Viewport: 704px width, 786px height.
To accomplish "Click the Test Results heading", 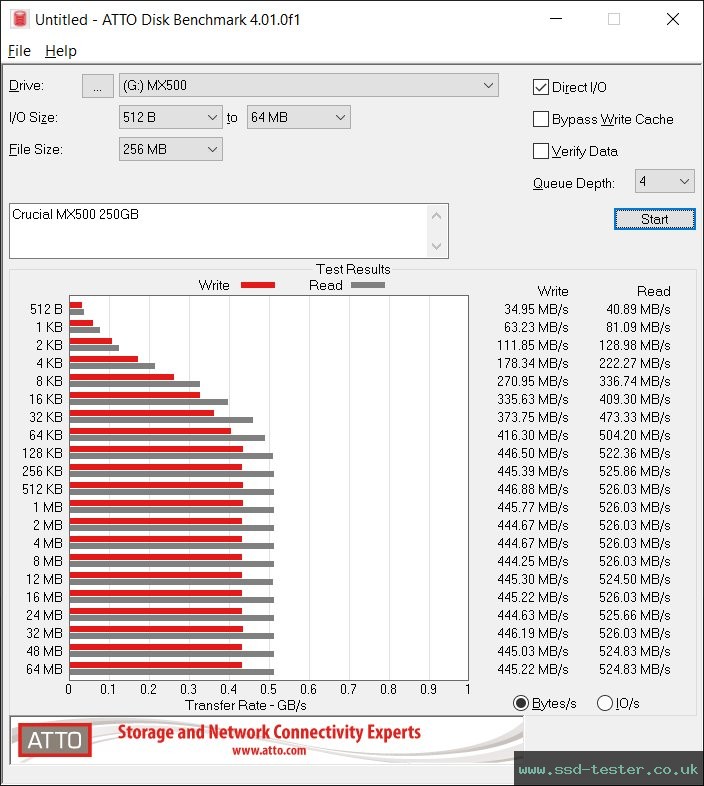I will click(x=353, y=270).
